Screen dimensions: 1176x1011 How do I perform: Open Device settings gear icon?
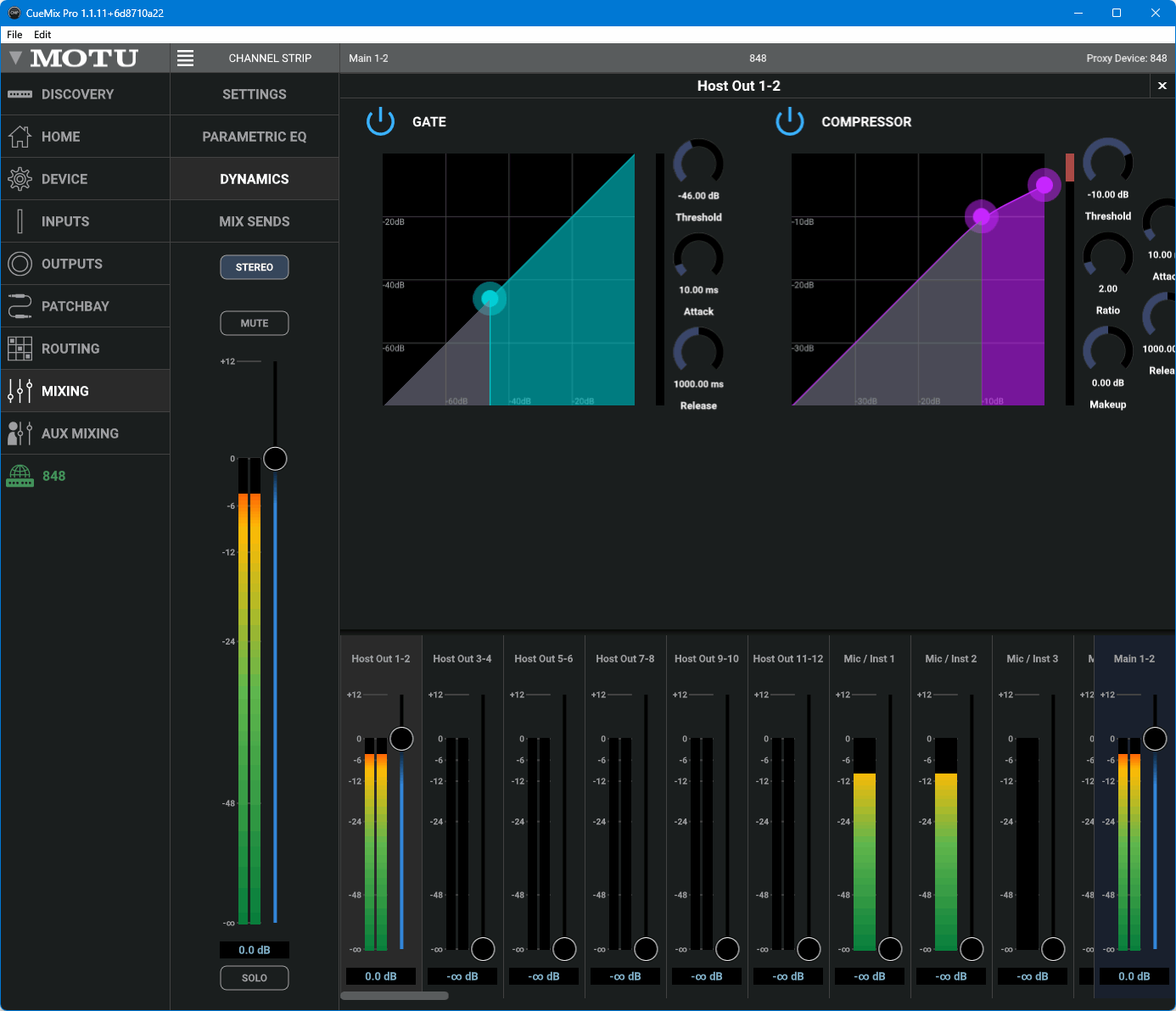click(20, 179)
